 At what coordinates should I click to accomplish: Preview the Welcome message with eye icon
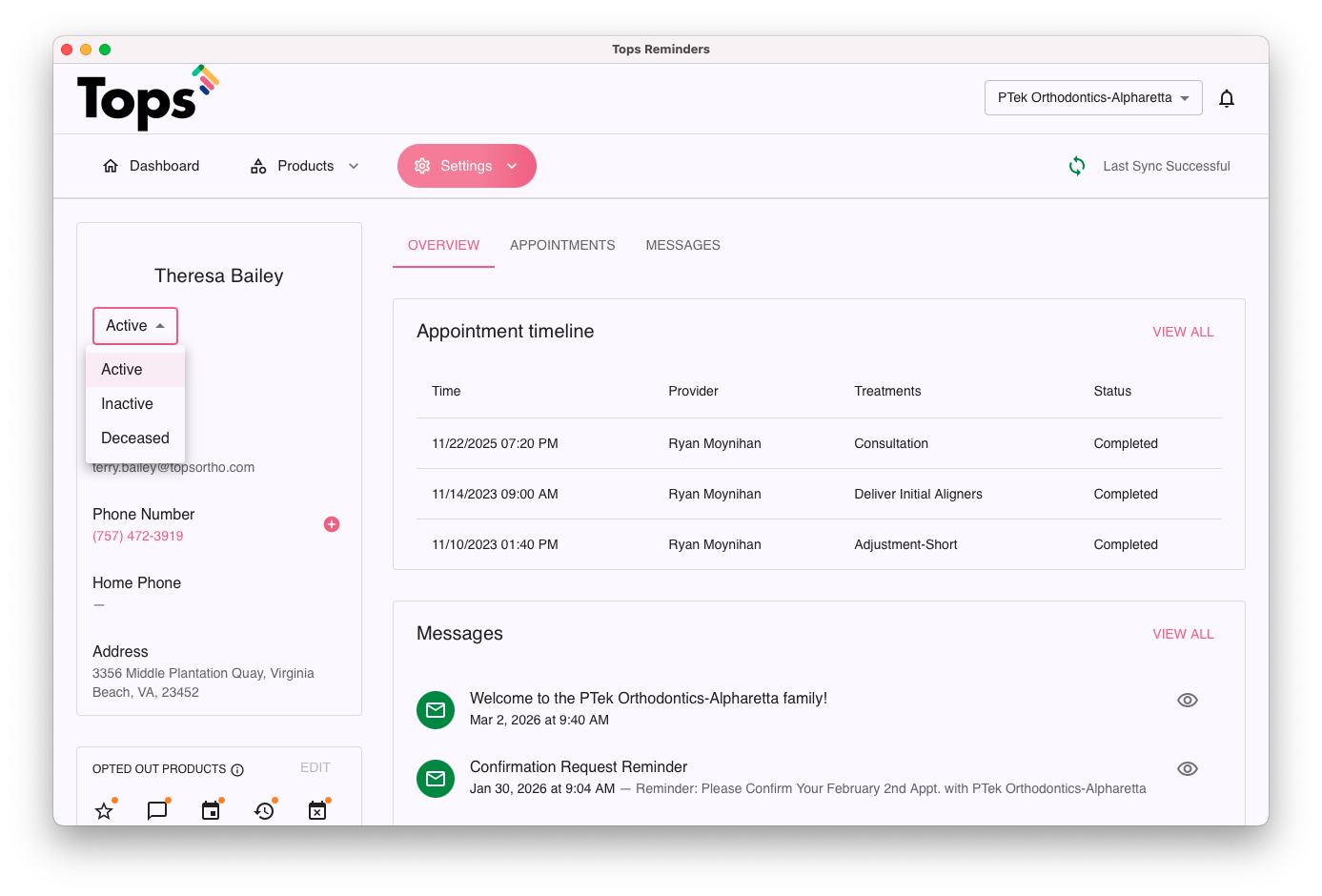click(1188, 700)
